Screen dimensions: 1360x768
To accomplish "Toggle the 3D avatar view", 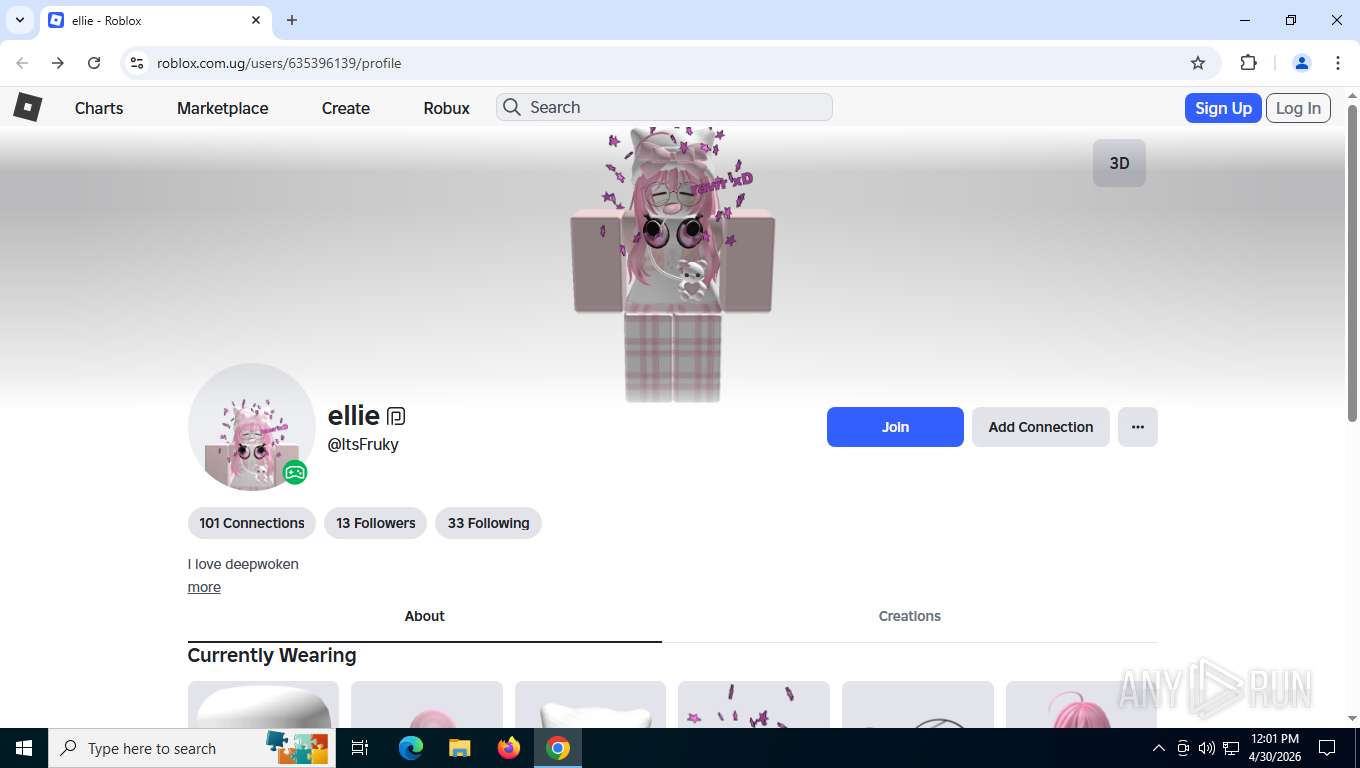I will 1119,163.
